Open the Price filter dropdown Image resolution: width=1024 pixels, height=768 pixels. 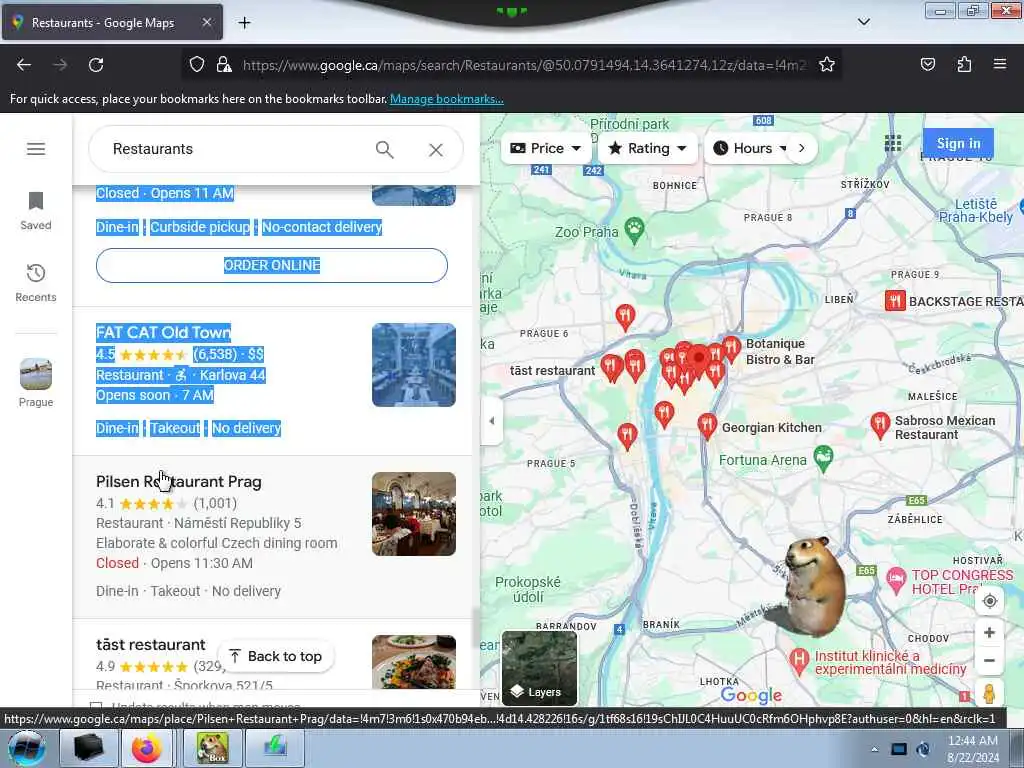(x=545, y=148)
